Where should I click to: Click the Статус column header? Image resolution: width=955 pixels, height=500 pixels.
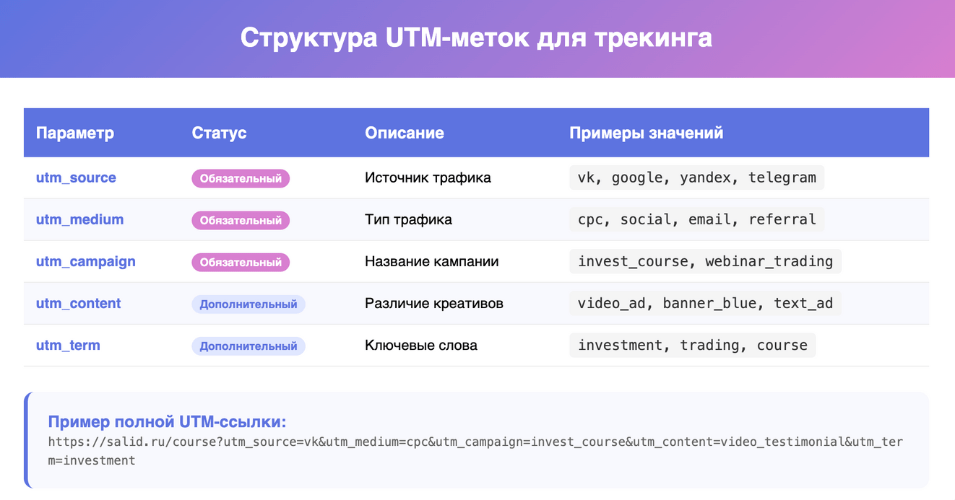219,133
